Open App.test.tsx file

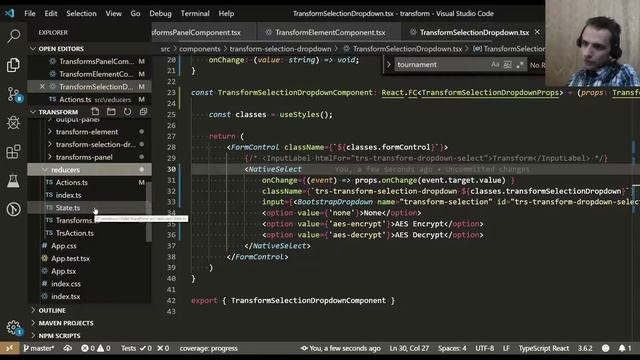pyautogui.click(x=70, y=258)
